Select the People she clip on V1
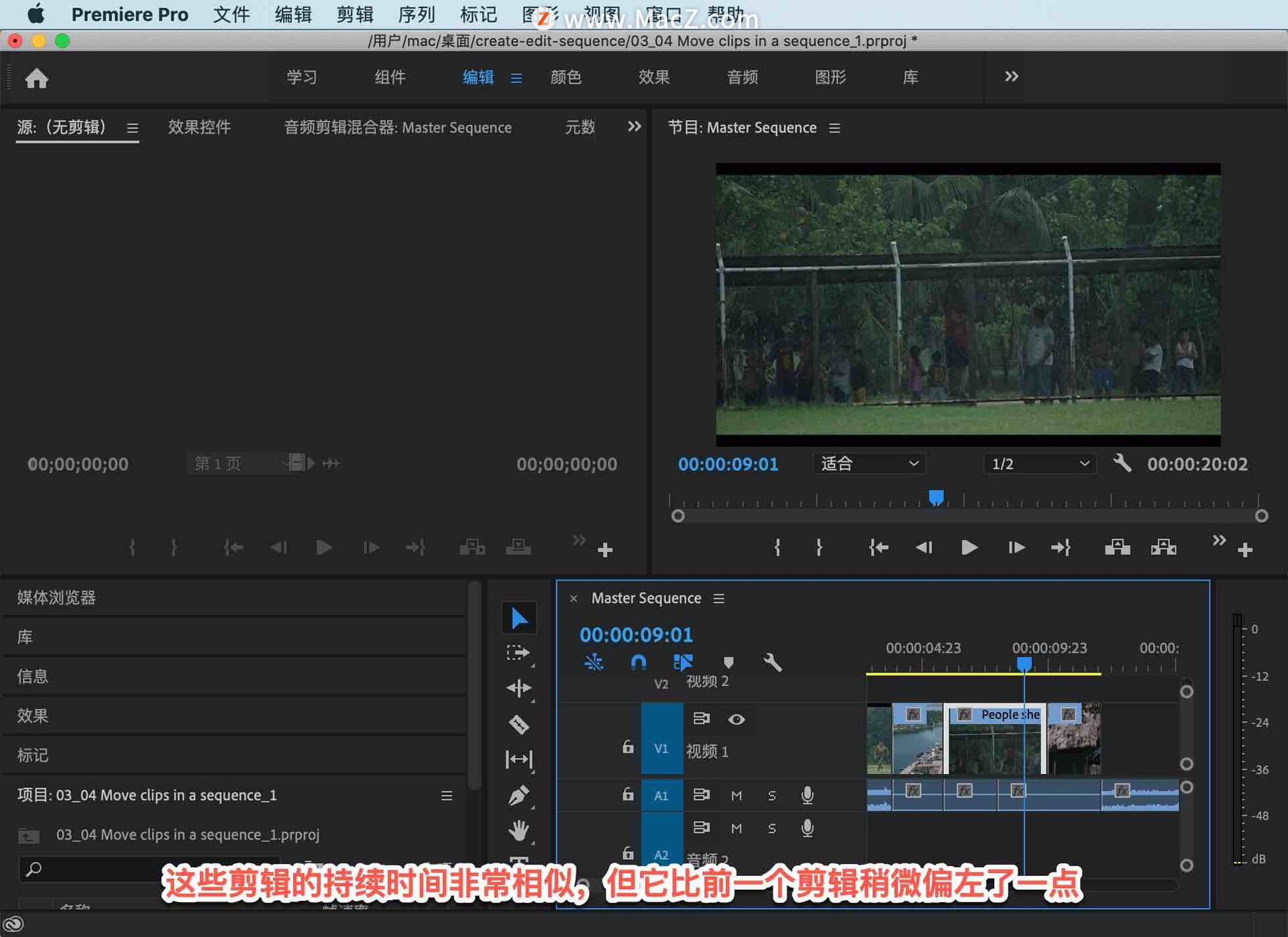 (995, 738)
